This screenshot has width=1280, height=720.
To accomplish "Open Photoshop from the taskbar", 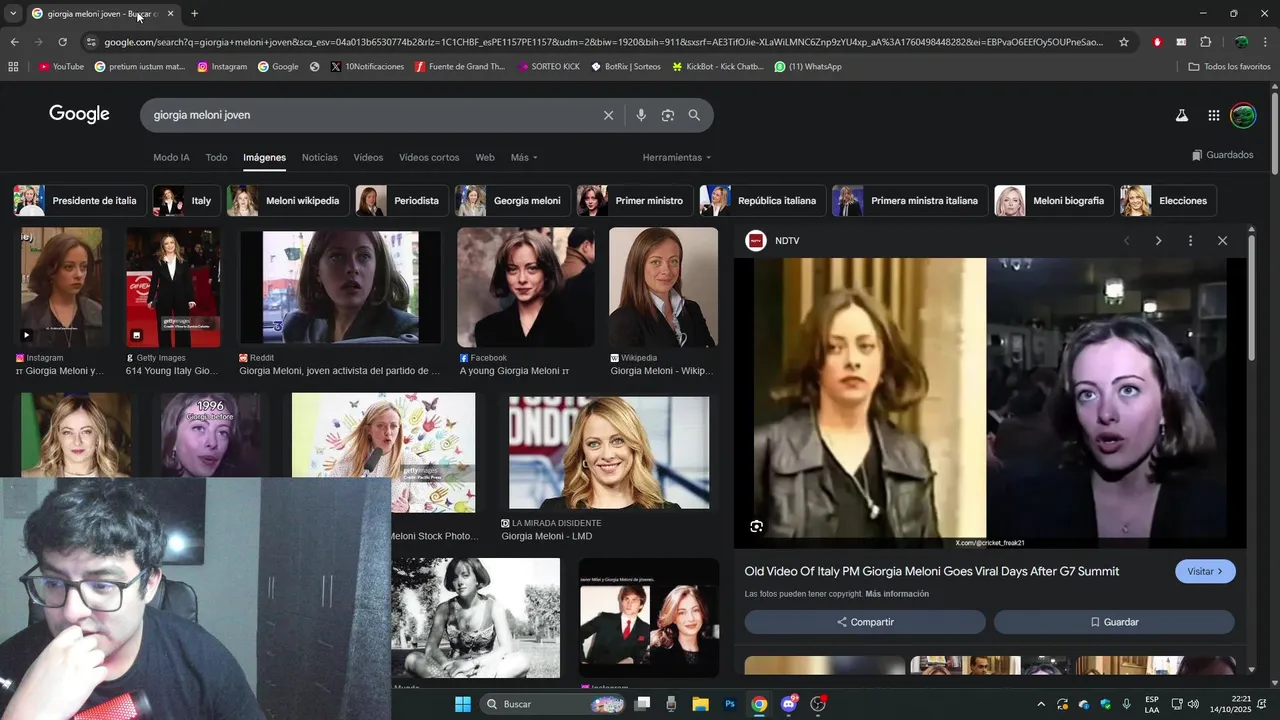I will pyautogui.click(x=730, y=704).
